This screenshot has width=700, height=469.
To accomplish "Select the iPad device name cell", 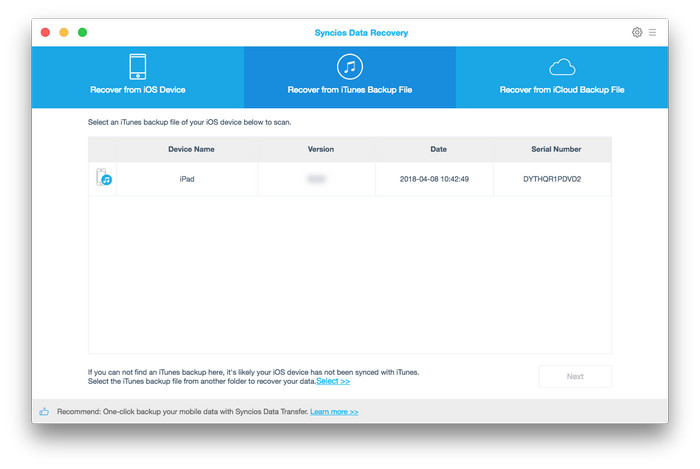I will 187,179.
